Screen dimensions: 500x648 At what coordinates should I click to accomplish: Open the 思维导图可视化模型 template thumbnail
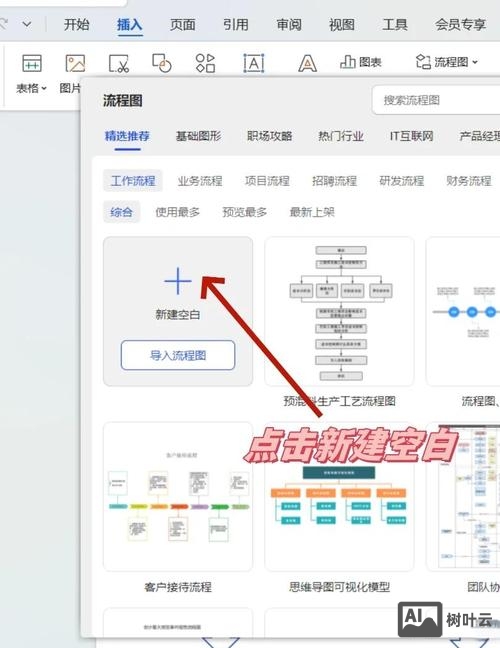pyautogui.click(x=339, y=497)
